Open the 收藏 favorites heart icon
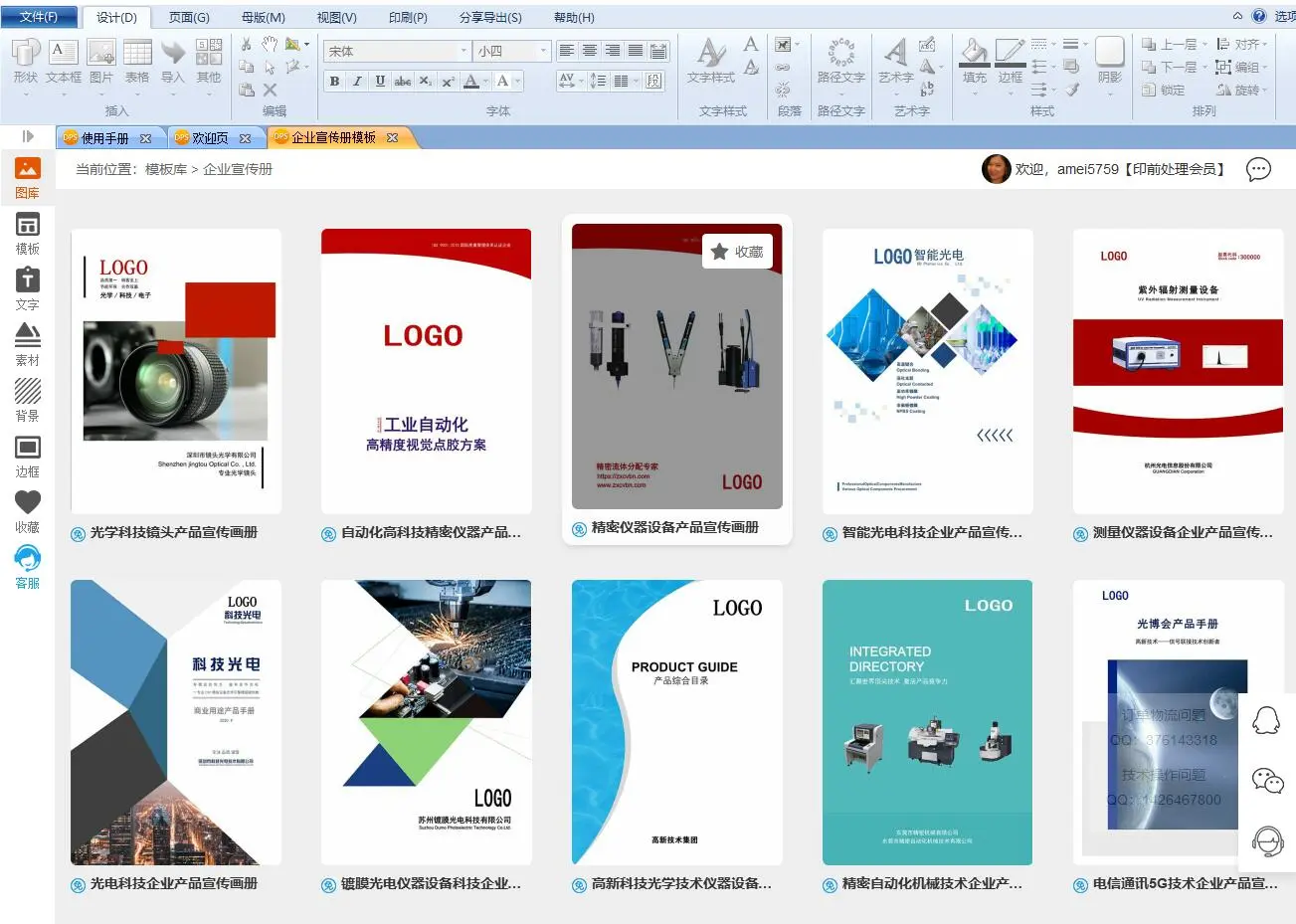Image resolution: width=1296 pixels, height=924 pixels. click(x=28, y=511)
